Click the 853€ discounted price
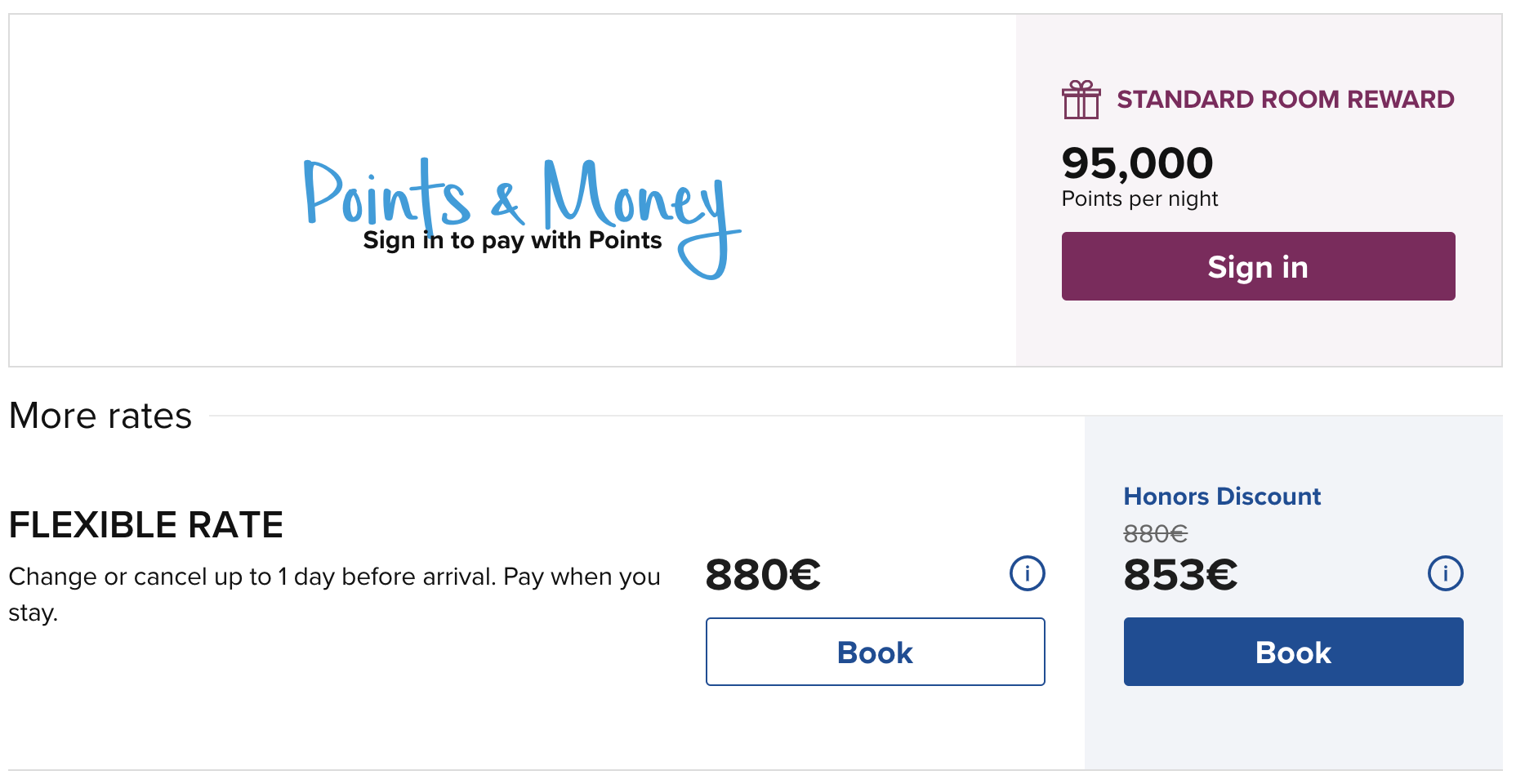Viewport: 1516px width, 784px height. coord(1180,574)
